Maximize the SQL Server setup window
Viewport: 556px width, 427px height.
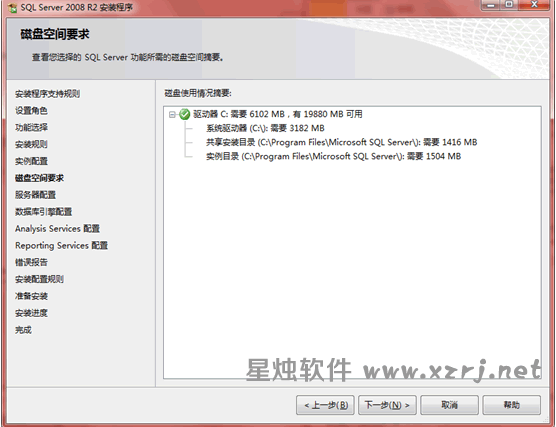pos(509,5)
